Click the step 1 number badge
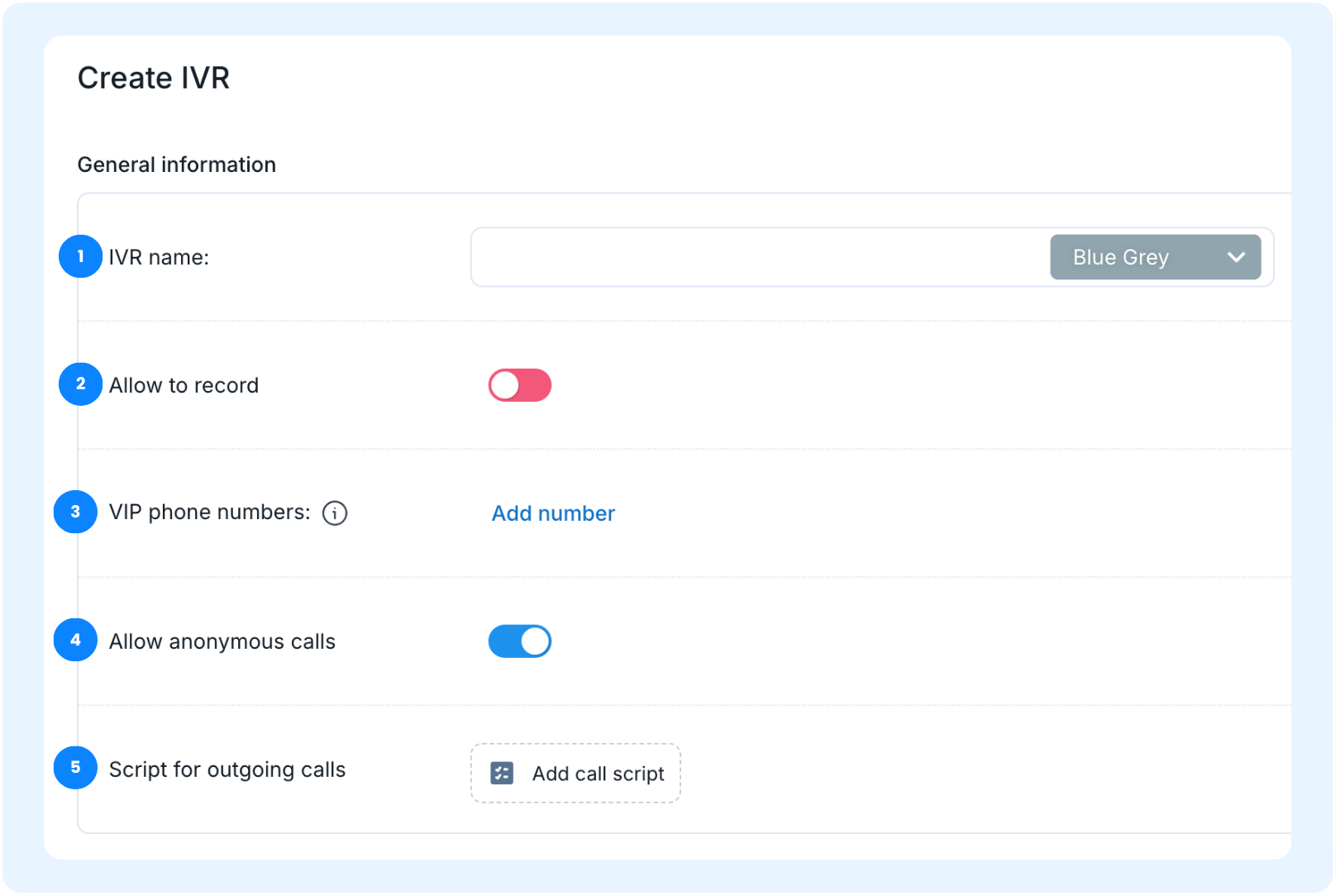 click(x=80, y=256)
